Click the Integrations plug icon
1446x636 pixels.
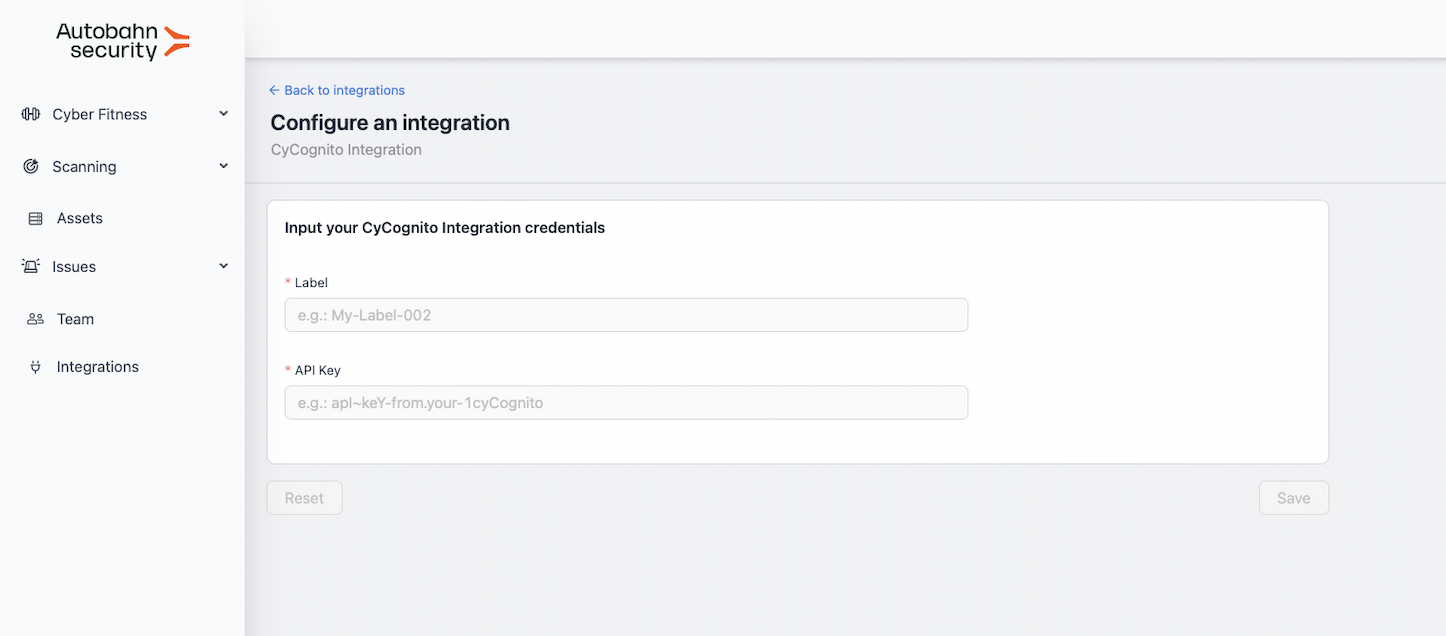pos(36,367)
